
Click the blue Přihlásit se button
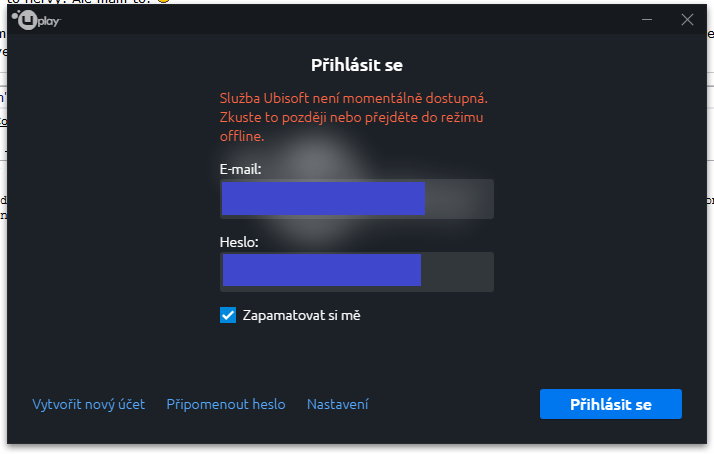[611, 404]
